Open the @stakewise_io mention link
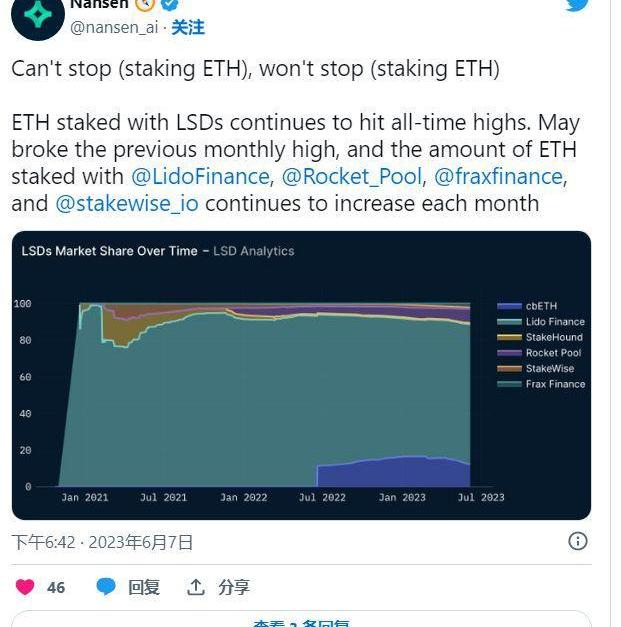The width and height of the screenshot is (621, 627). [126, 204]
